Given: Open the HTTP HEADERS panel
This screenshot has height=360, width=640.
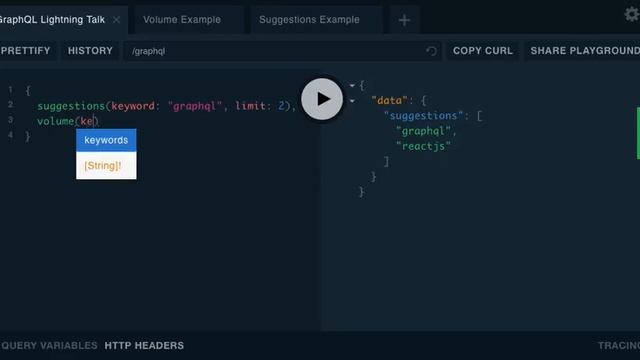Looking at the screenshot, I should 144,345.
